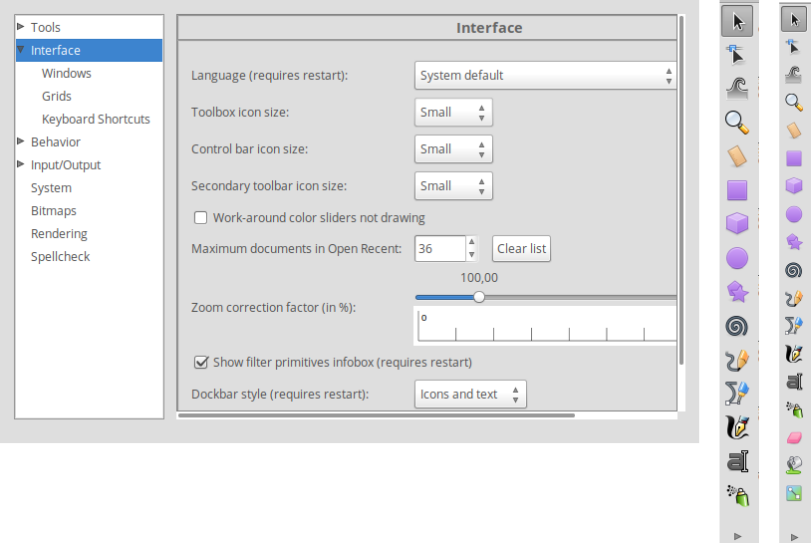The height and width of the screenshot is (543, 811).
Task: Select the Zoom magnifier in large-icon toolbox
Action: [737, 123]
